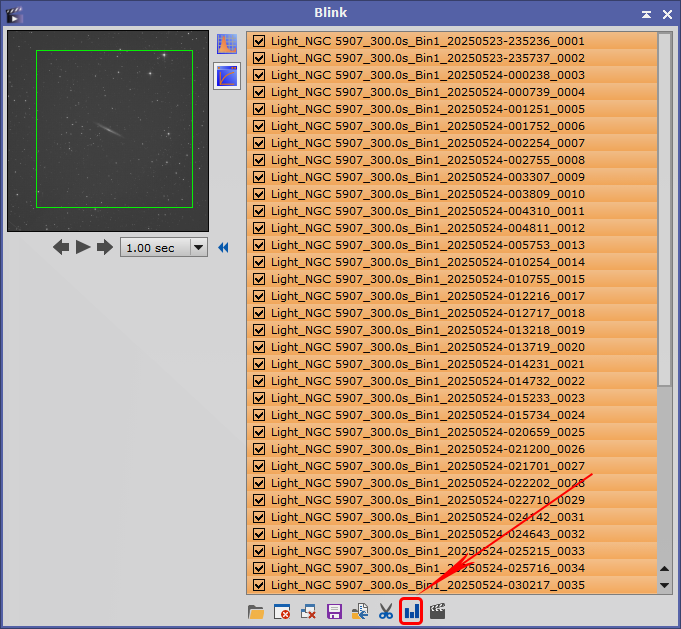Screen dimensions: 681x629
Task: Select row ending 20250524-013218_0019
Action: (452, 330)
